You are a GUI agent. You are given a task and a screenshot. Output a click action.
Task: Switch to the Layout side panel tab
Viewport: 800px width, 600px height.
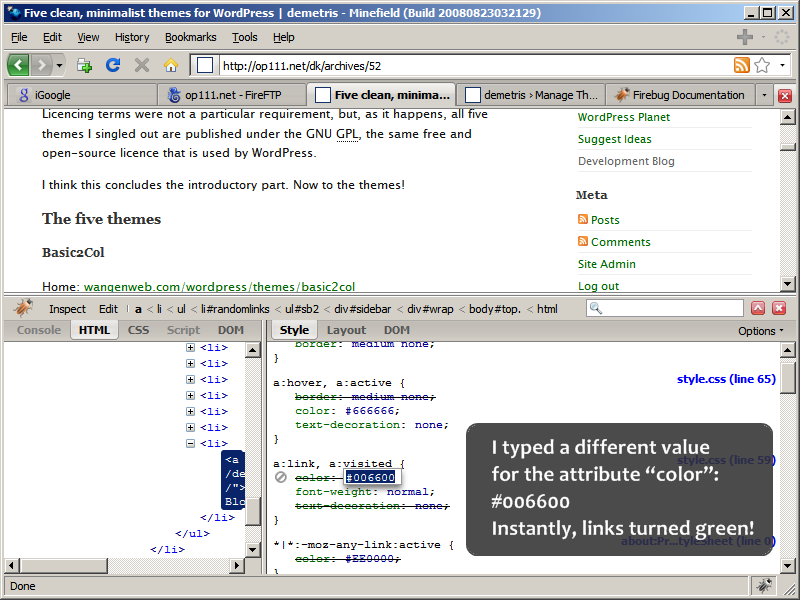(x=346, y=331)
